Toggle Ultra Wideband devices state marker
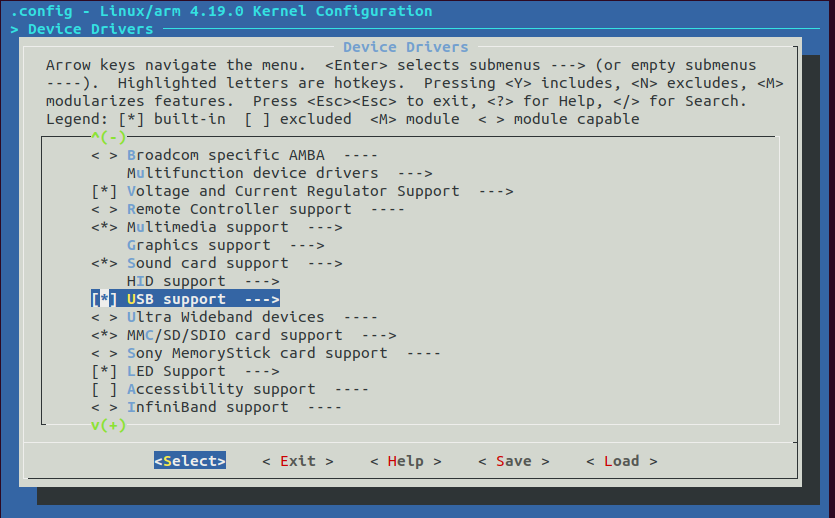835x518 pixels. tap(104, 317)
